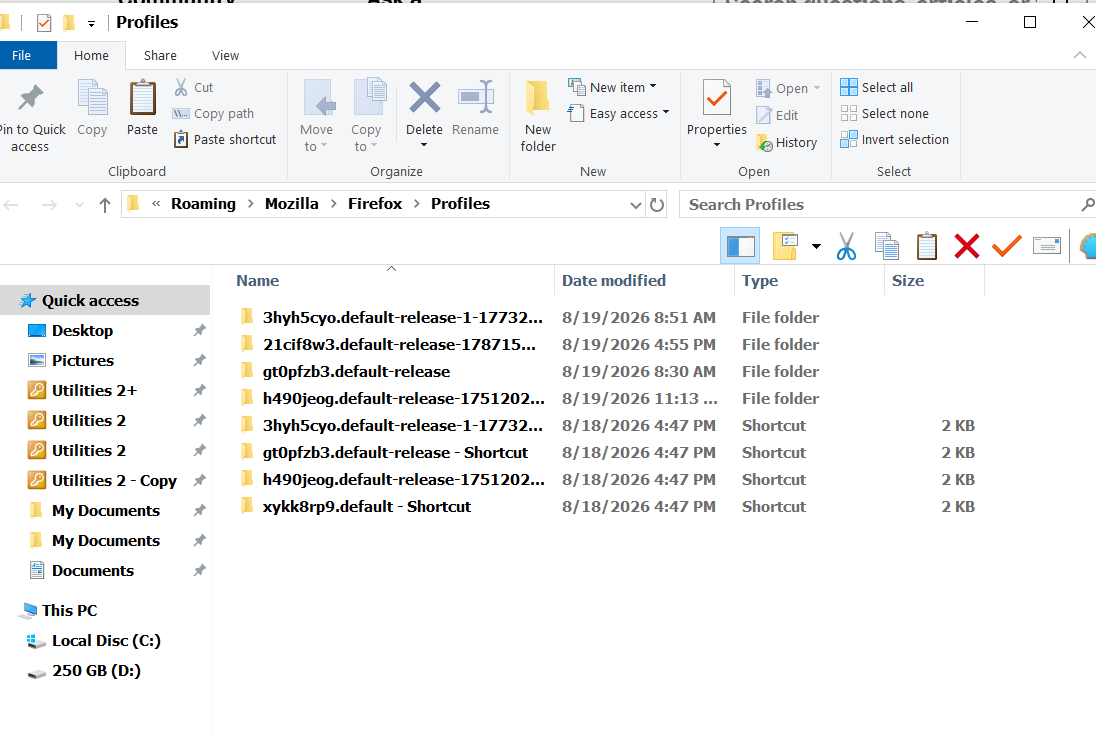Toggle the navigation pane toolbar button
Image resolution: width=1096 pixels, height=736 pixels.
pyautogui.click(x=740, y=246)
